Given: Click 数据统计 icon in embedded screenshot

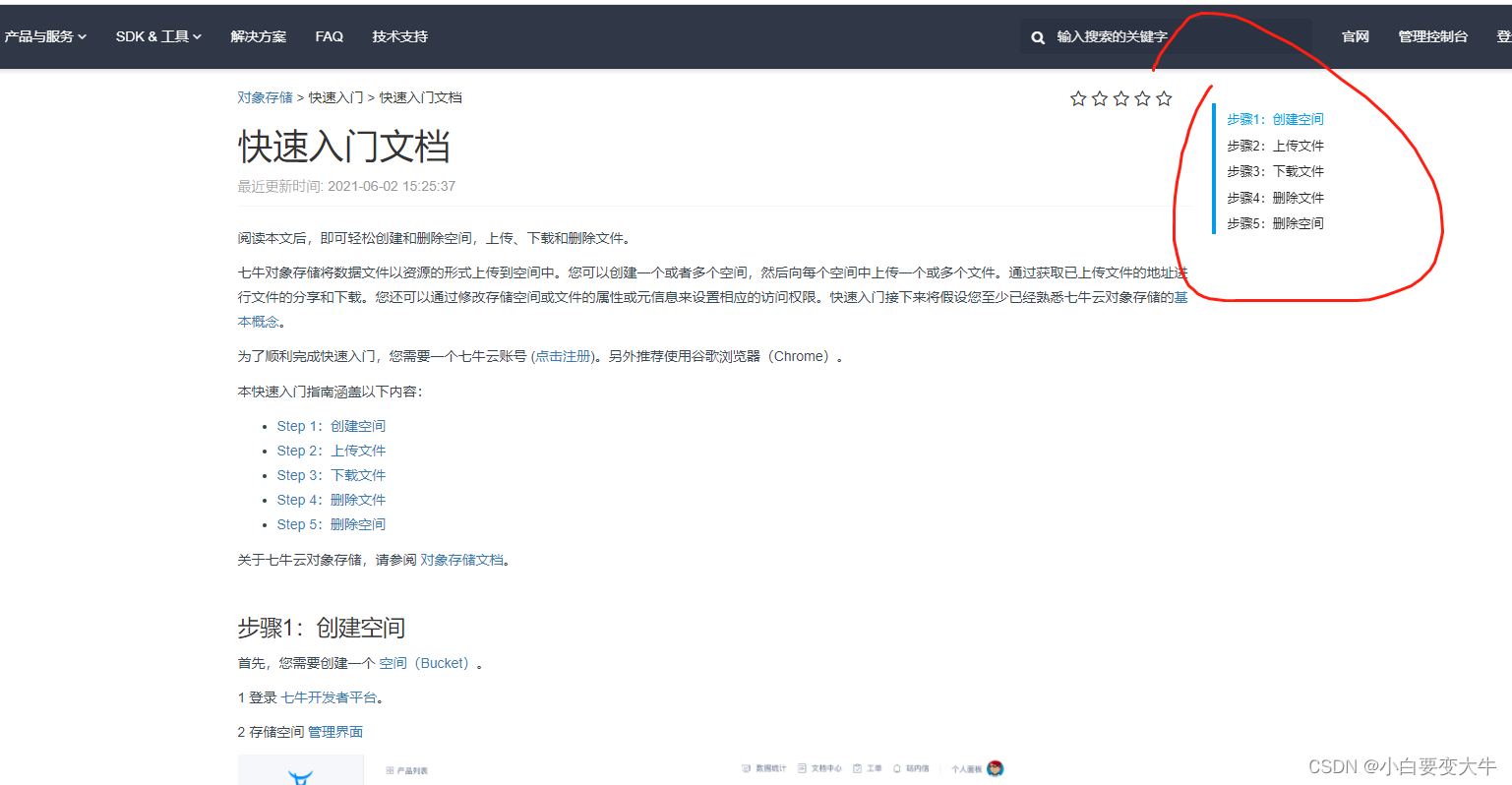Looking at the screenshot, I should pyautogui.click(x=747, y=768).
